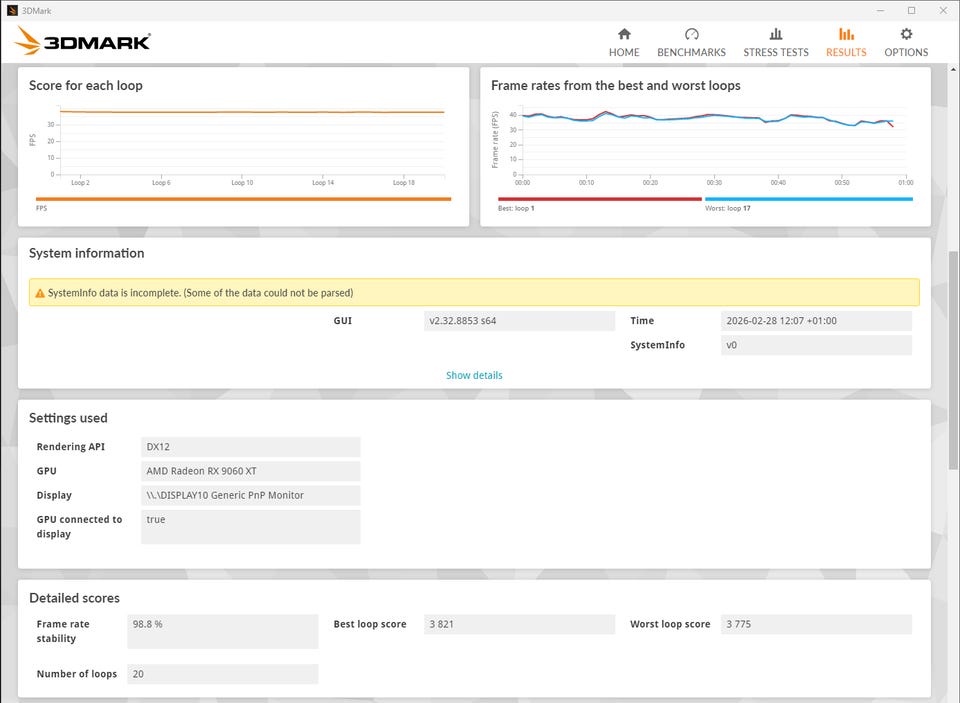Open the Benchmarks gauge icon
Viewport: 960px width, 703px height.
click(x=691, y=35)
